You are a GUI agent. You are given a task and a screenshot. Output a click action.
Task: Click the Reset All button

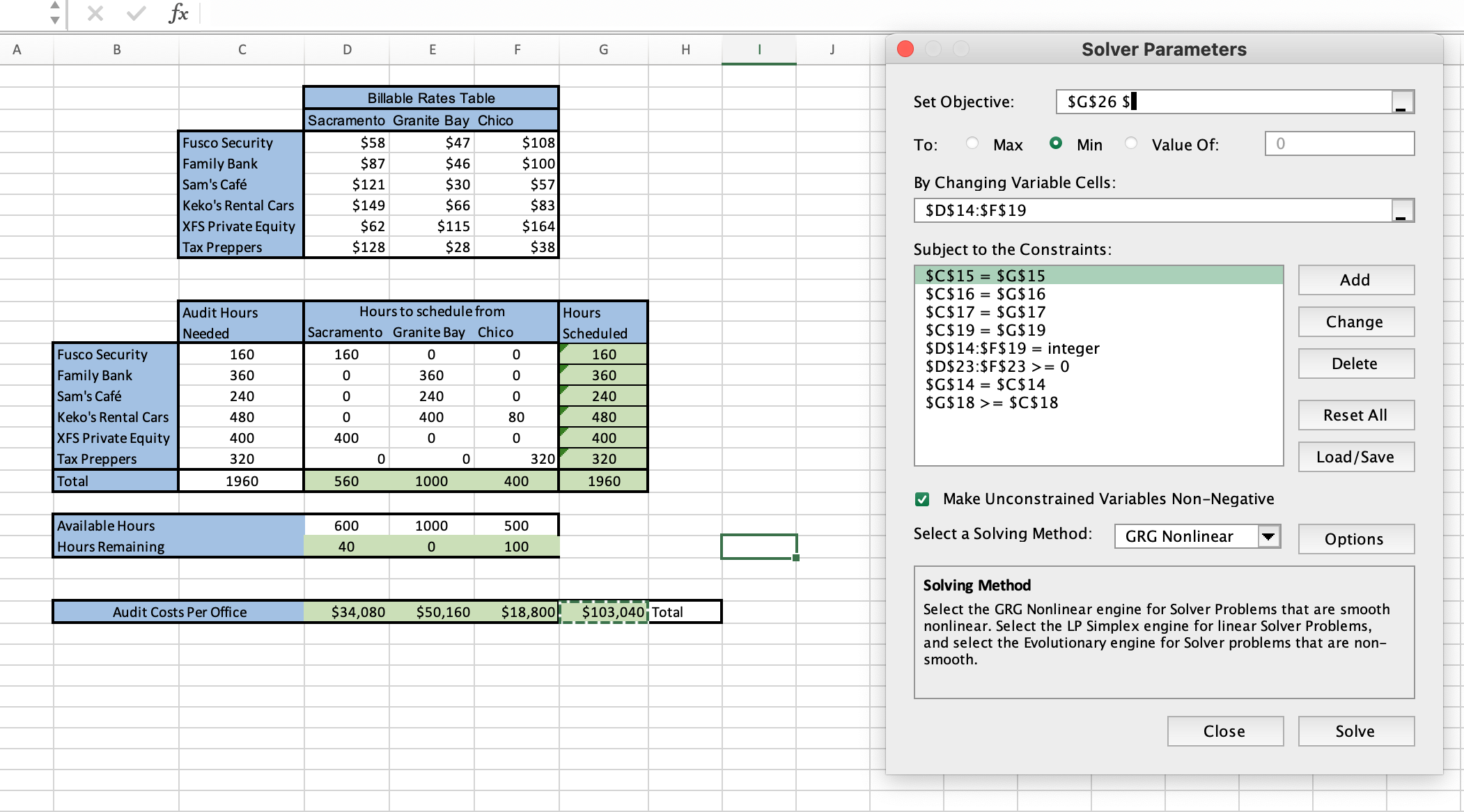coord(1355,415)
